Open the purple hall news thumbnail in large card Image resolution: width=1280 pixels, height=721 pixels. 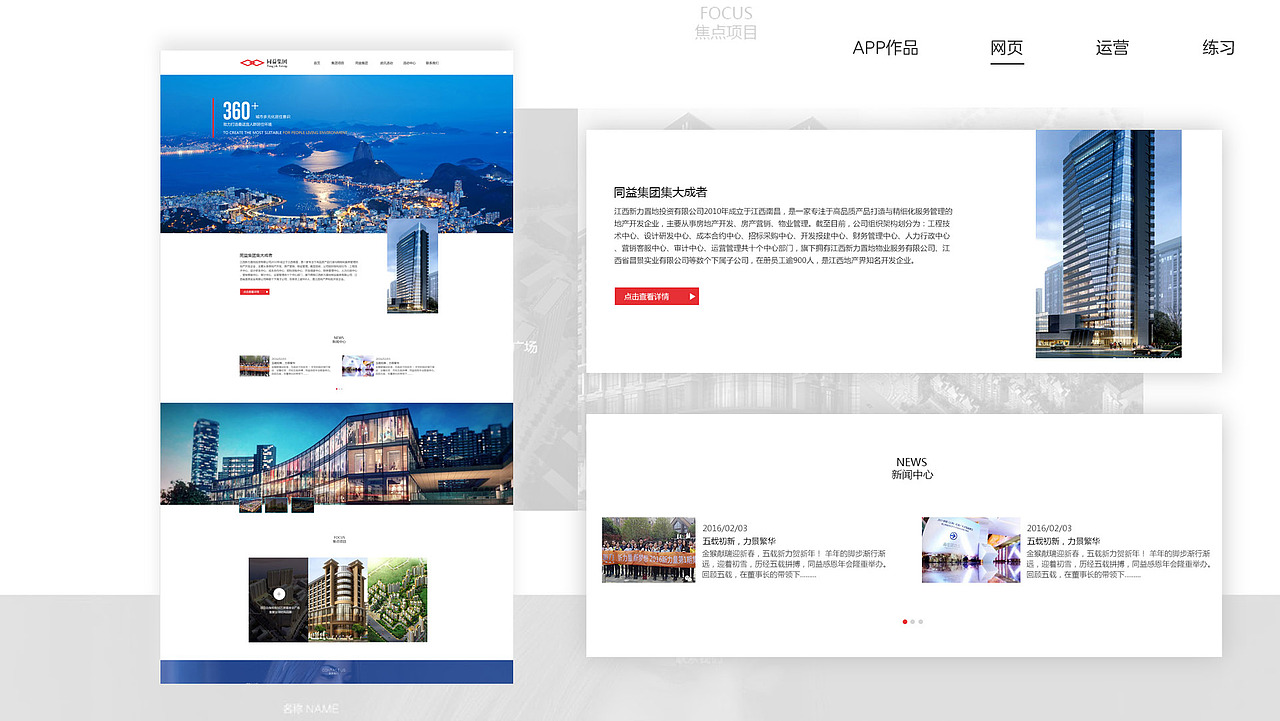pos(971,550)
